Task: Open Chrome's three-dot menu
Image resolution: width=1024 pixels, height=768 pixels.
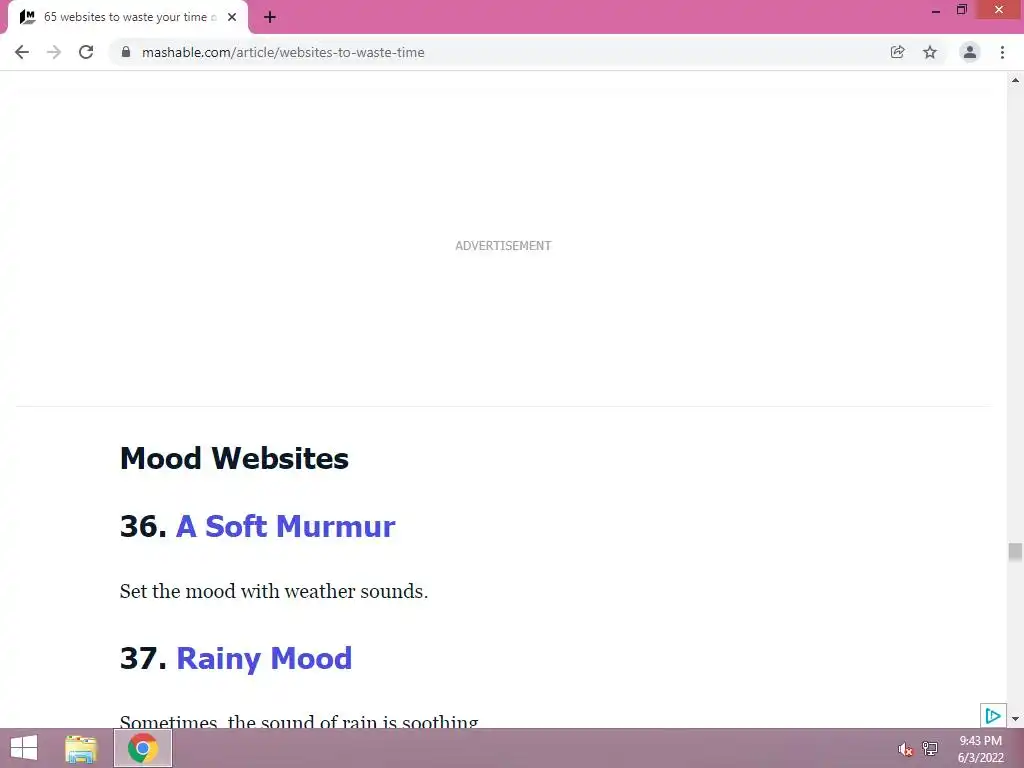Action: (x=1002, y=52)
